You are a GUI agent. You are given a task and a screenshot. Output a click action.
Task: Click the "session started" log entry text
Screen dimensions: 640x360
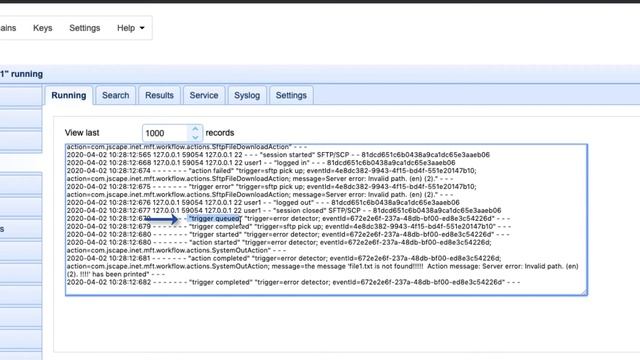tap(286, 155)
